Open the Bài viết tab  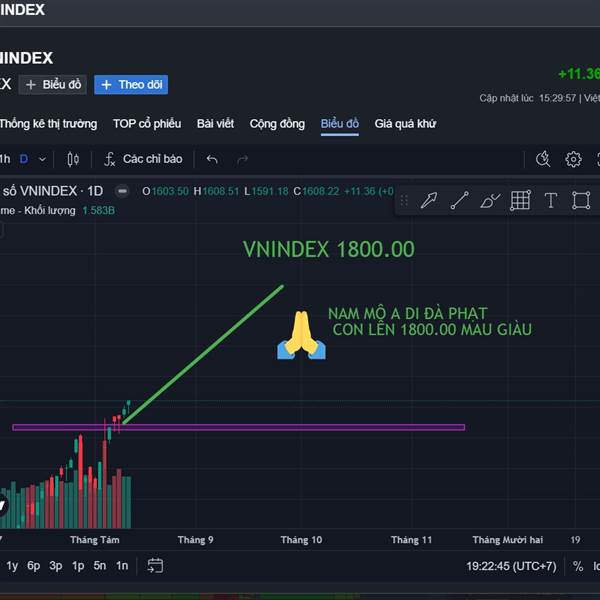click(x=215, y=124)
